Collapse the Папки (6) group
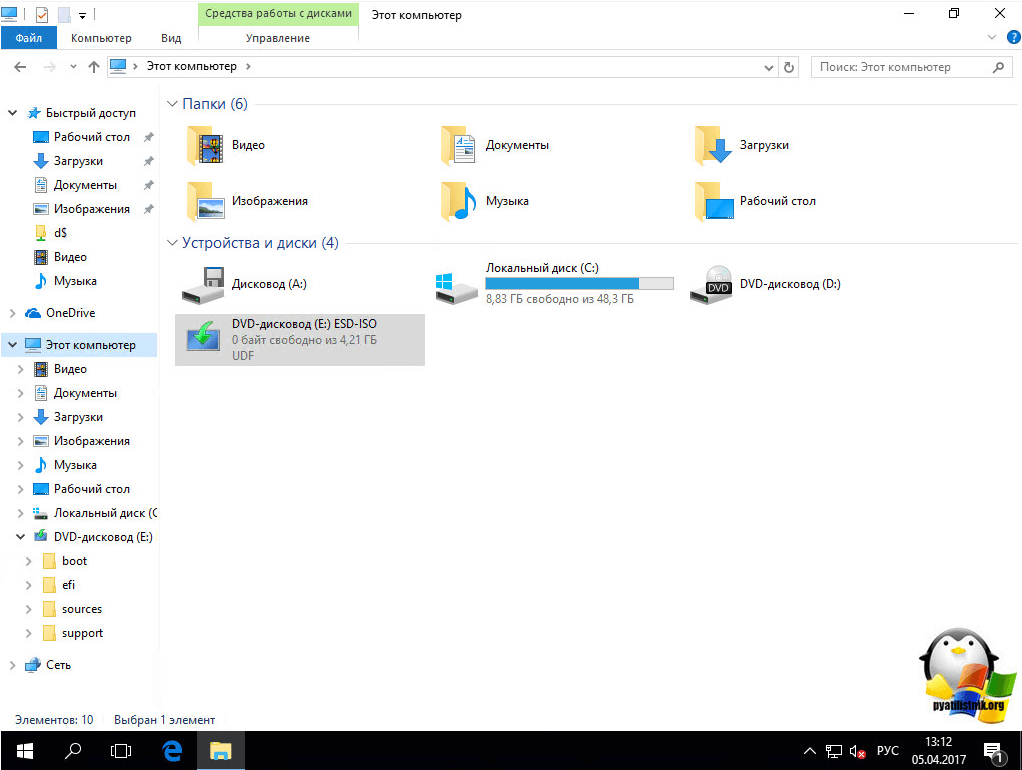Image resolution: width=1022 pixels, height=770 pixels. pos(172,104)
